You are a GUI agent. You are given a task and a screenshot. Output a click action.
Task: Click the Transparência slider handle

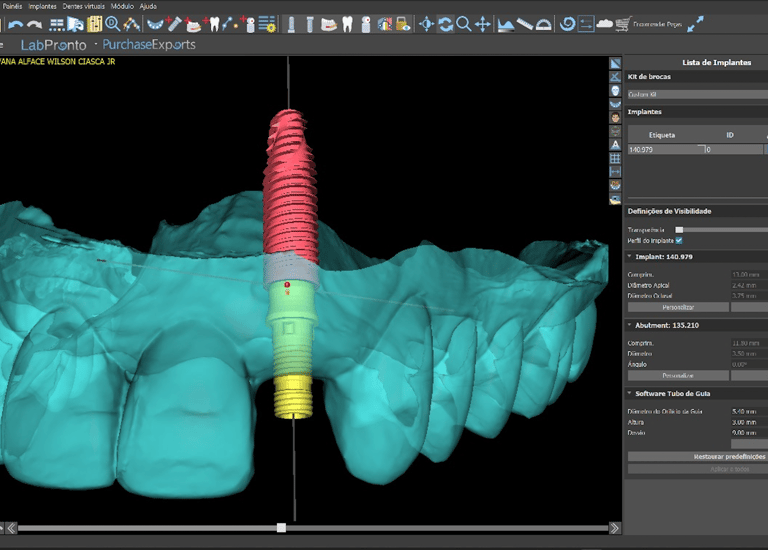pyautogui.click(x=679, y=229)
